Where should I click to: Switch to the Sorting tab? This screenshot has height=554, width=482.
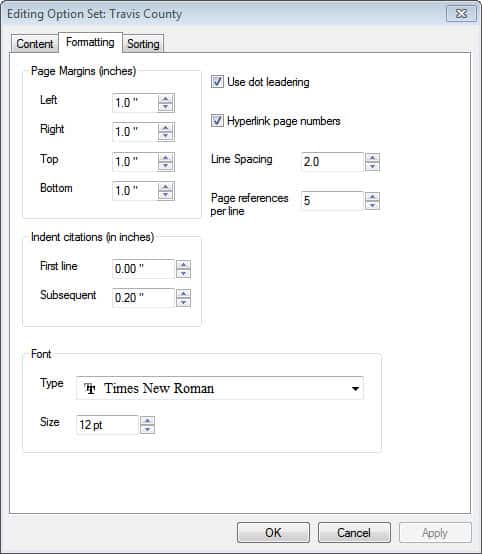[143, 44]
